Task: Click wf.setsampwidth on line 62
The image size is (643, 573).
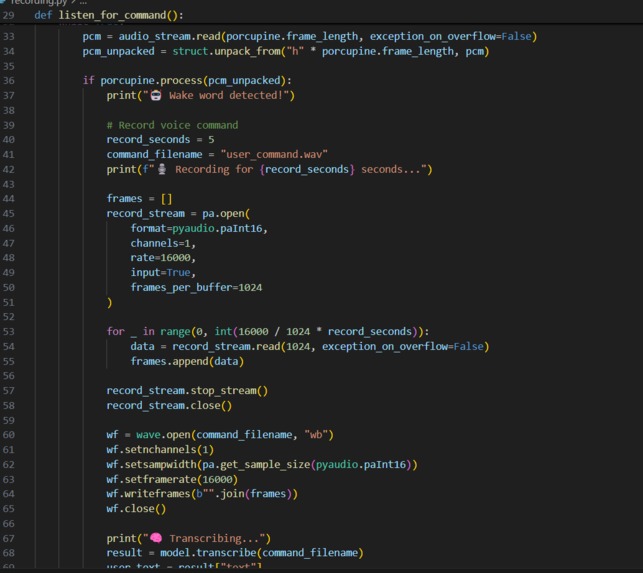Action: pyautogui.click(x=151, y=465)
